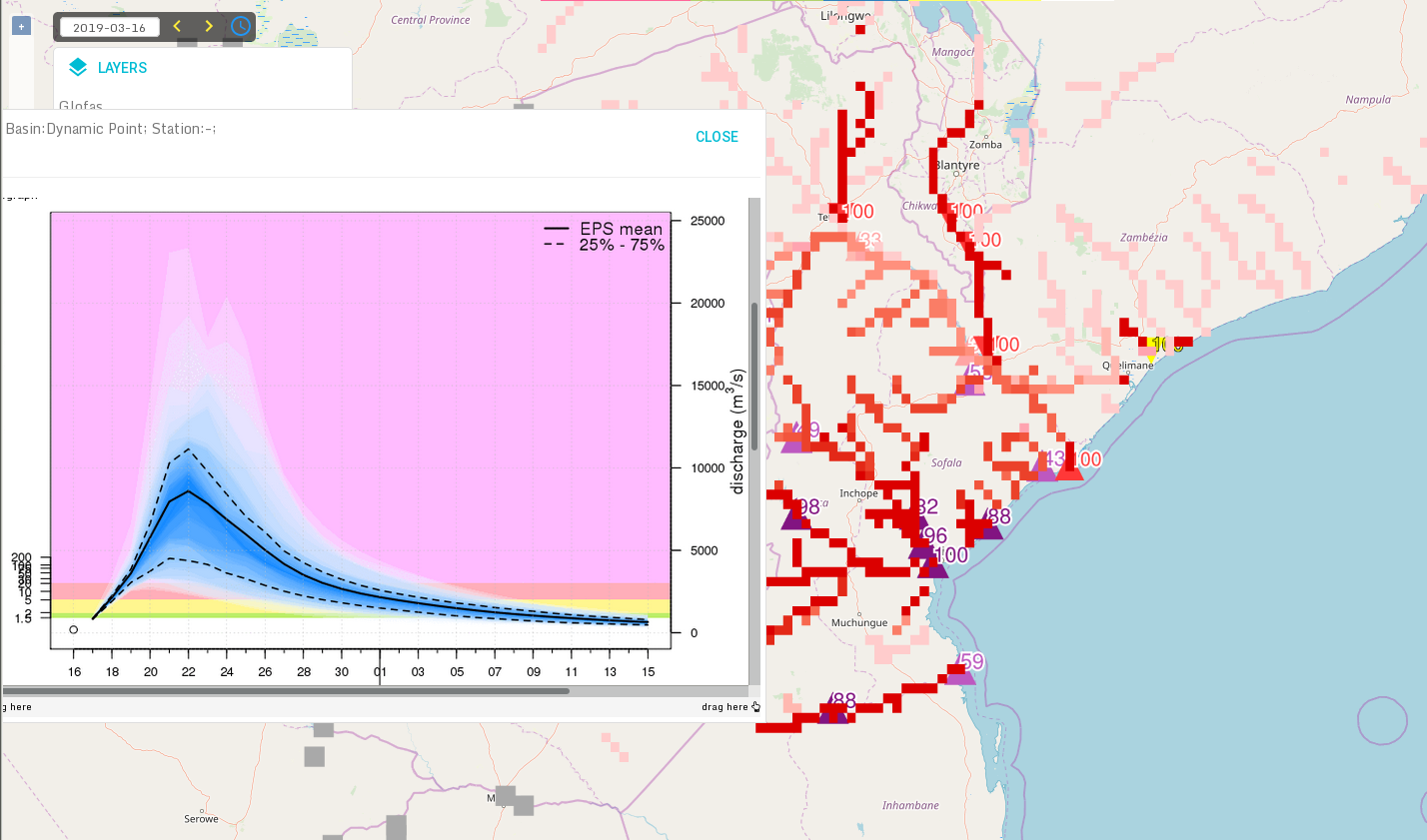Click the Quelimane city label
Image resolution: width=1427 pixels, height=840 pixels.
tap(1127, 366)
